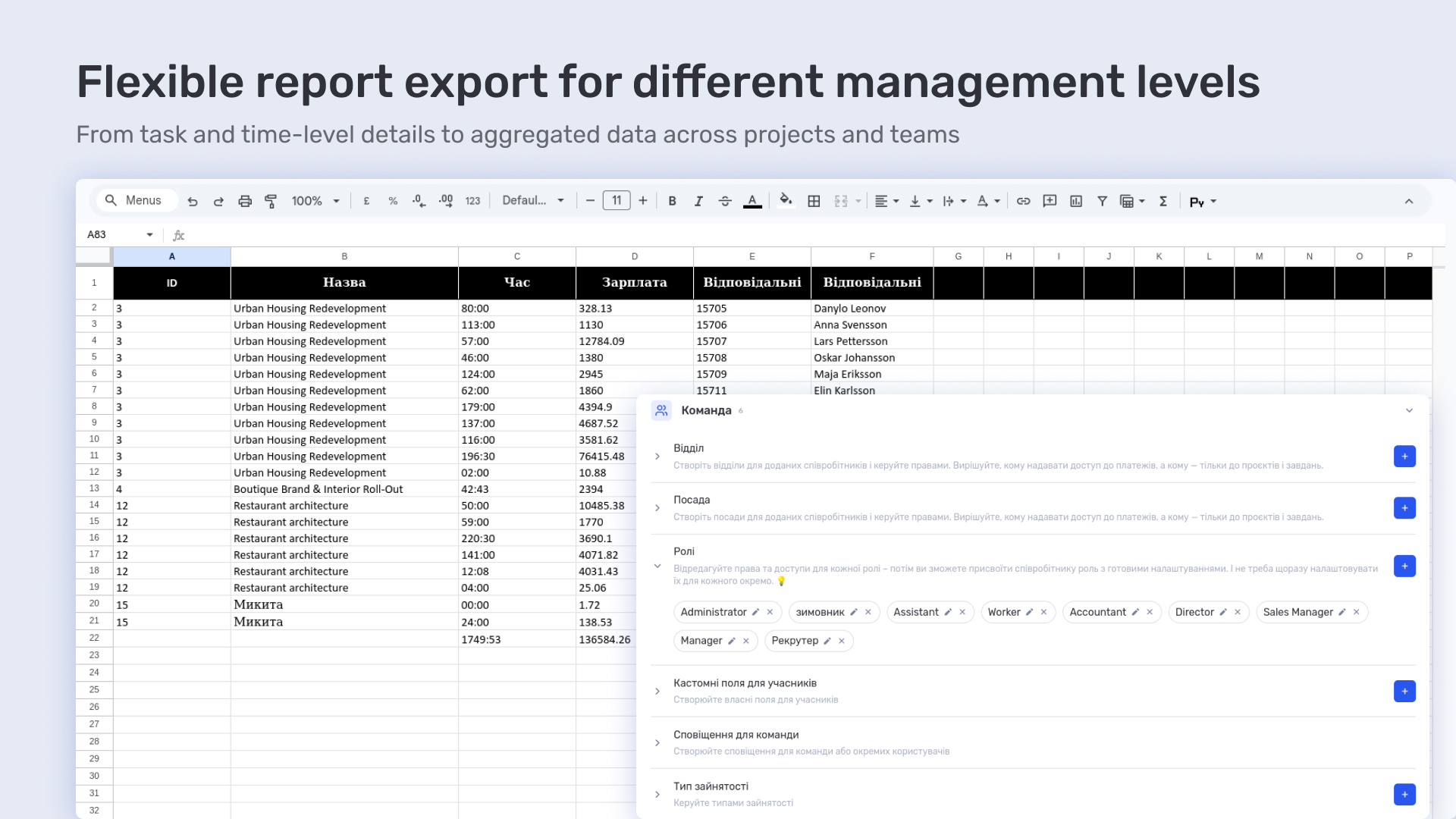Image resolution: width=1456 pixels, height=819 pixels.
Task: Collapse the Команда panel chevron
Action: (x=1409, y=410)
